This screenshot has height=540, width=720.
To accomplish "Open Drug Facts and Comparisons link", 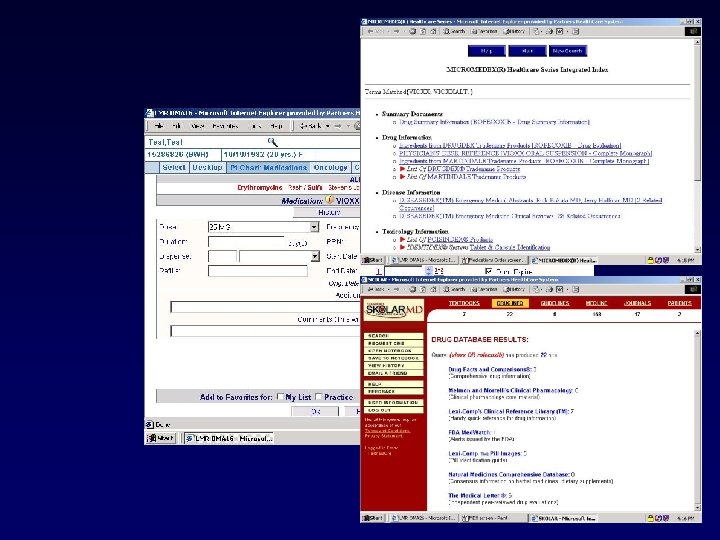I will 492,369.
